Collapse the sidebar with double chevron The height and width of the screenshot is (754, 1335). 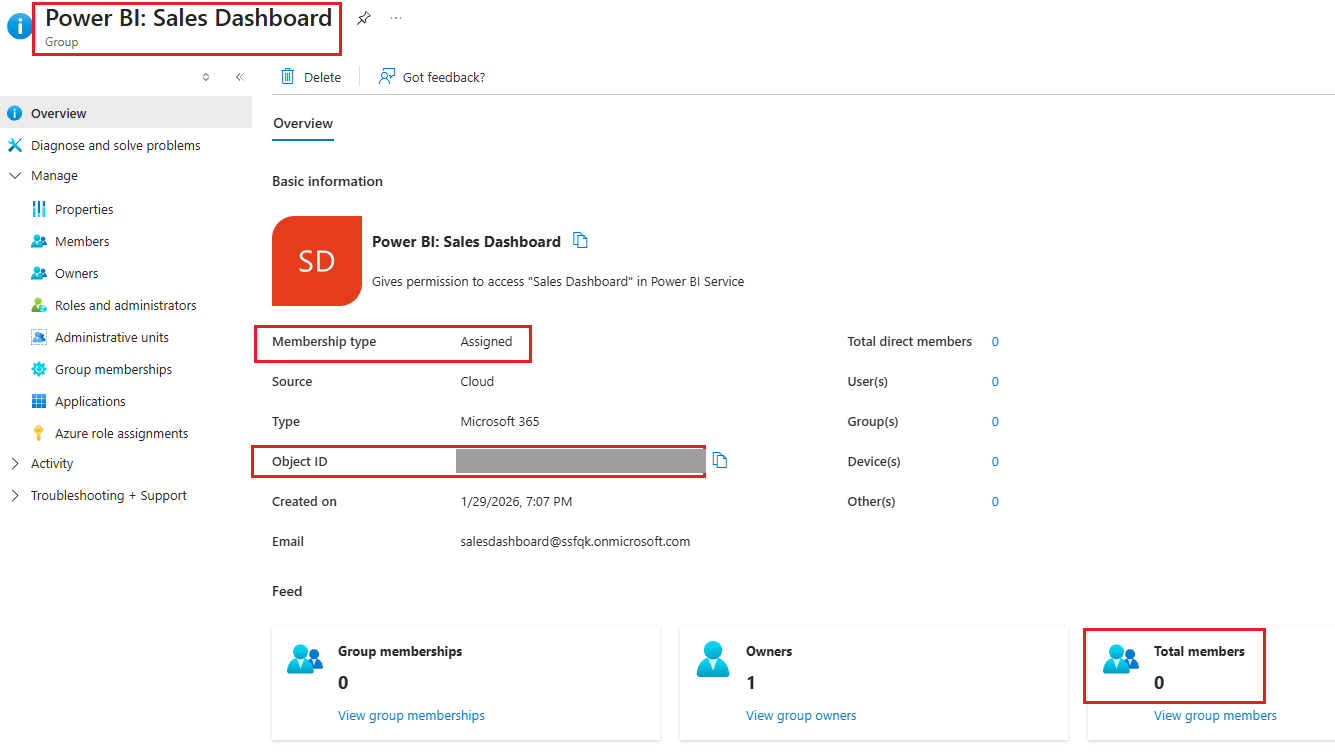coord(239,77)
